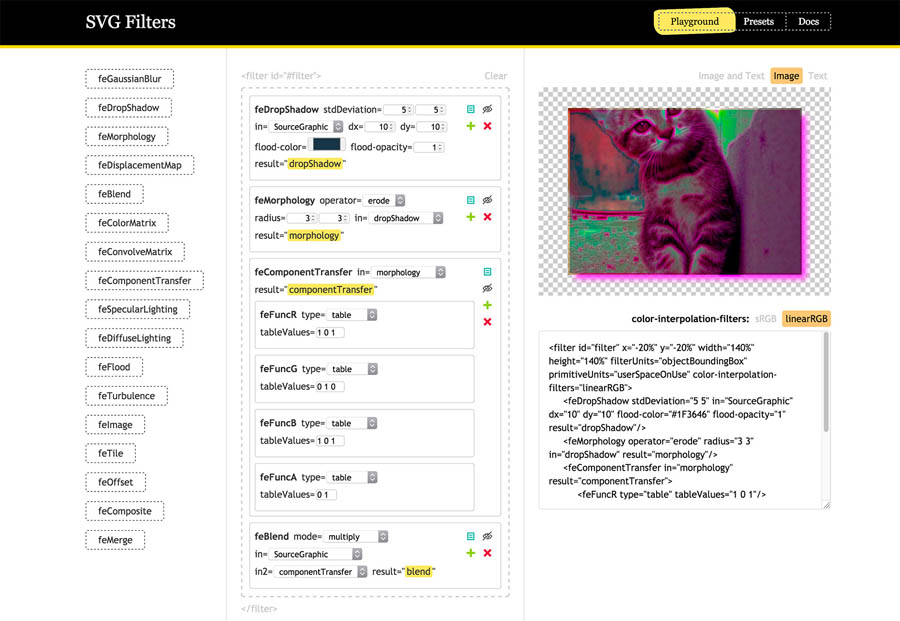Add feGaussianBlur primitive
The height and width of the screenshot is (621, 900).
pos(130,79)
